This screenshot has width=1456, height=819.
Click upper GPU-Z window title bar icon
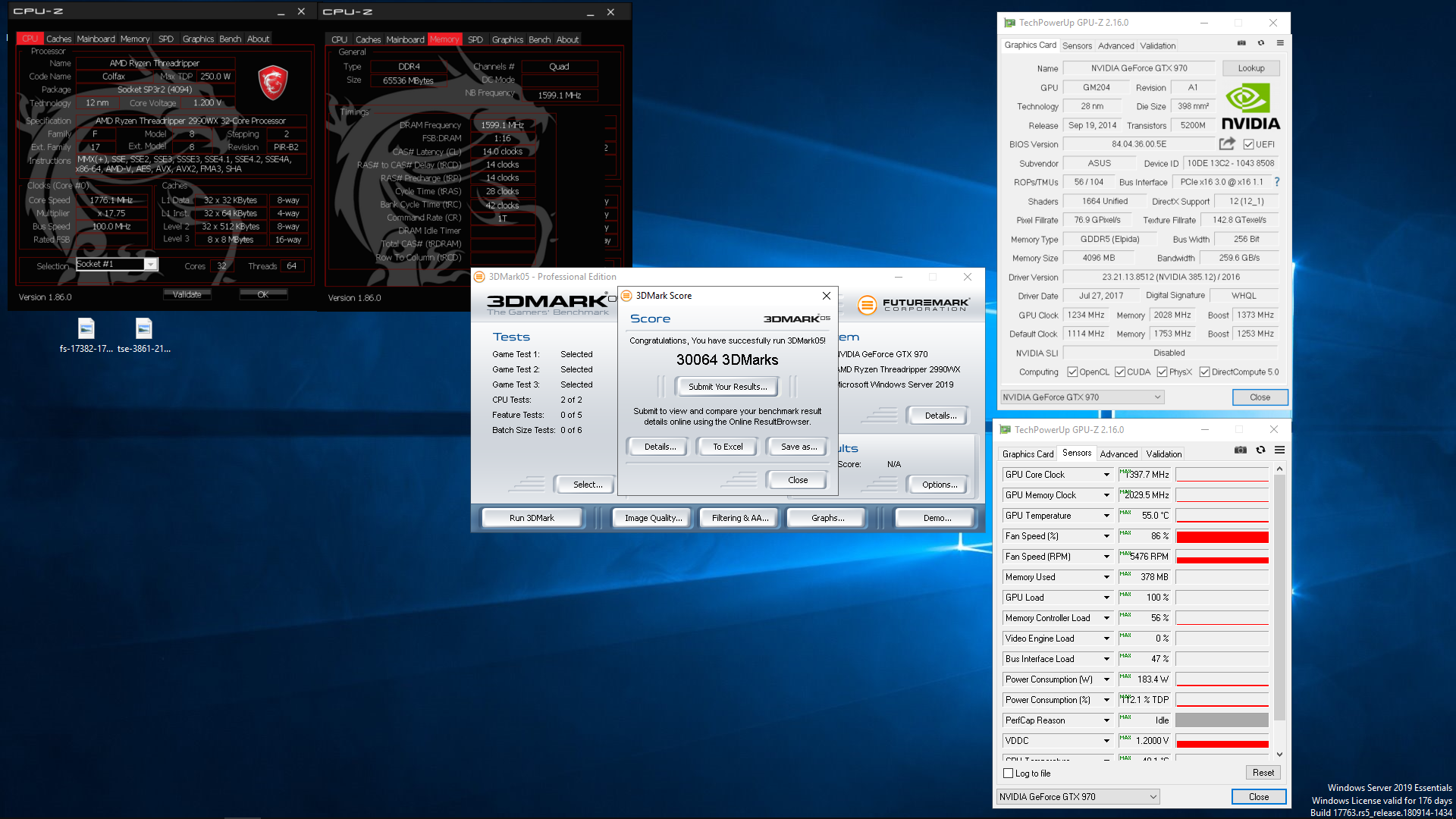(1009, 23)
